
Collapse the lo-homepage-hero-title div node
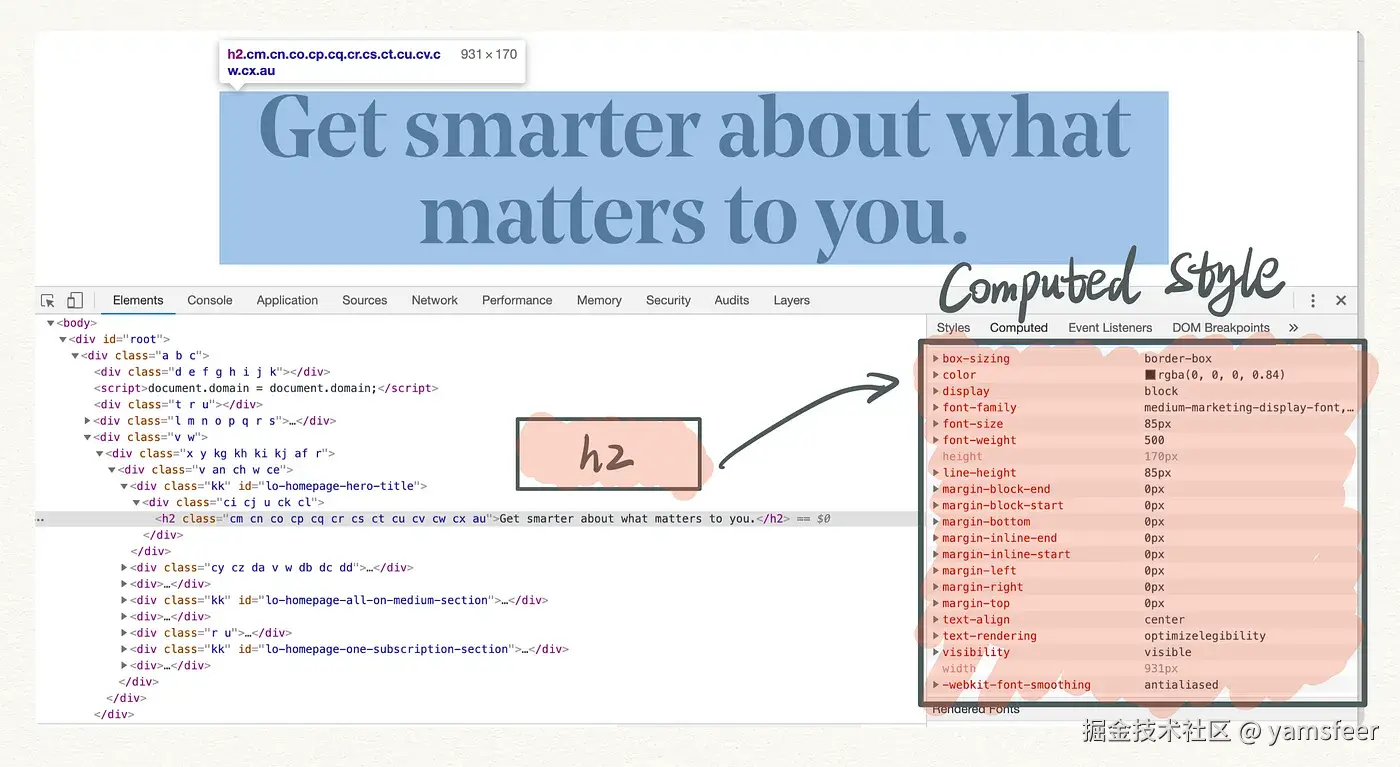[x=124, y=486]
